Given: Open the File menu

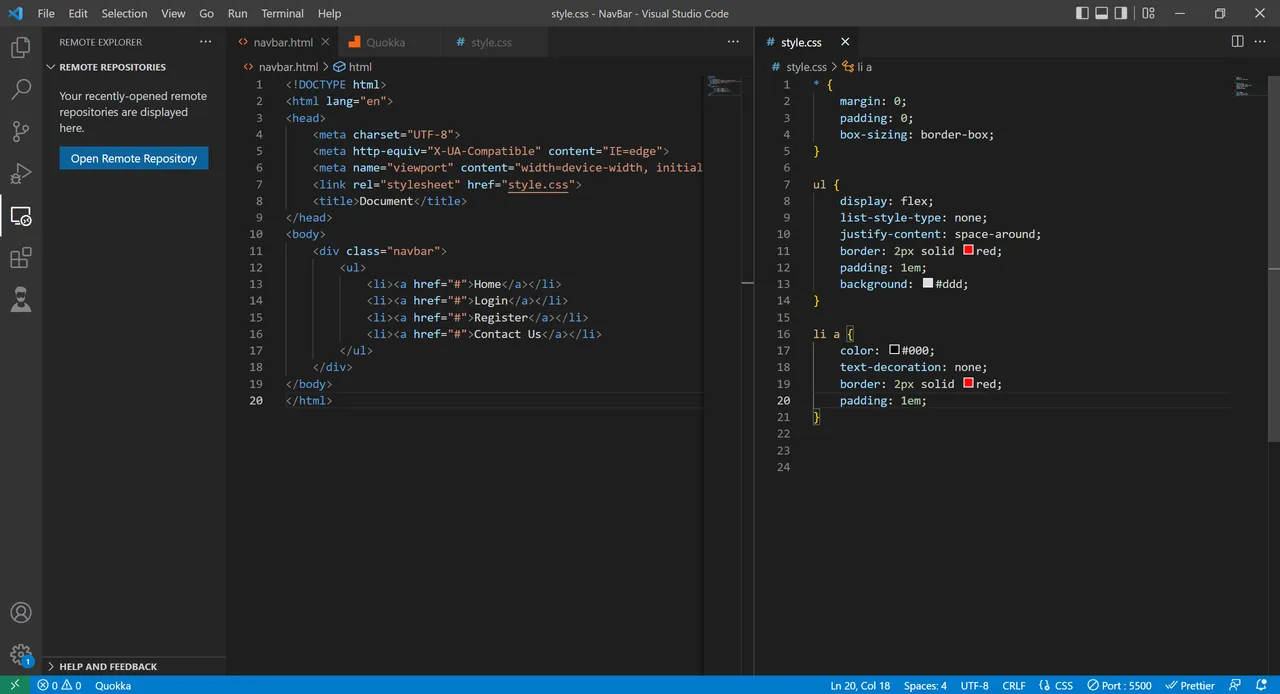Looking at the screenshot, I should point(46,13).
